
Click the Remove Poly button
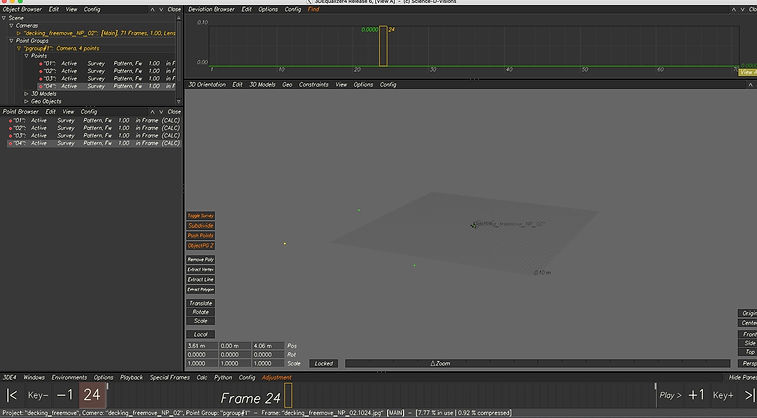click(200, 260)
